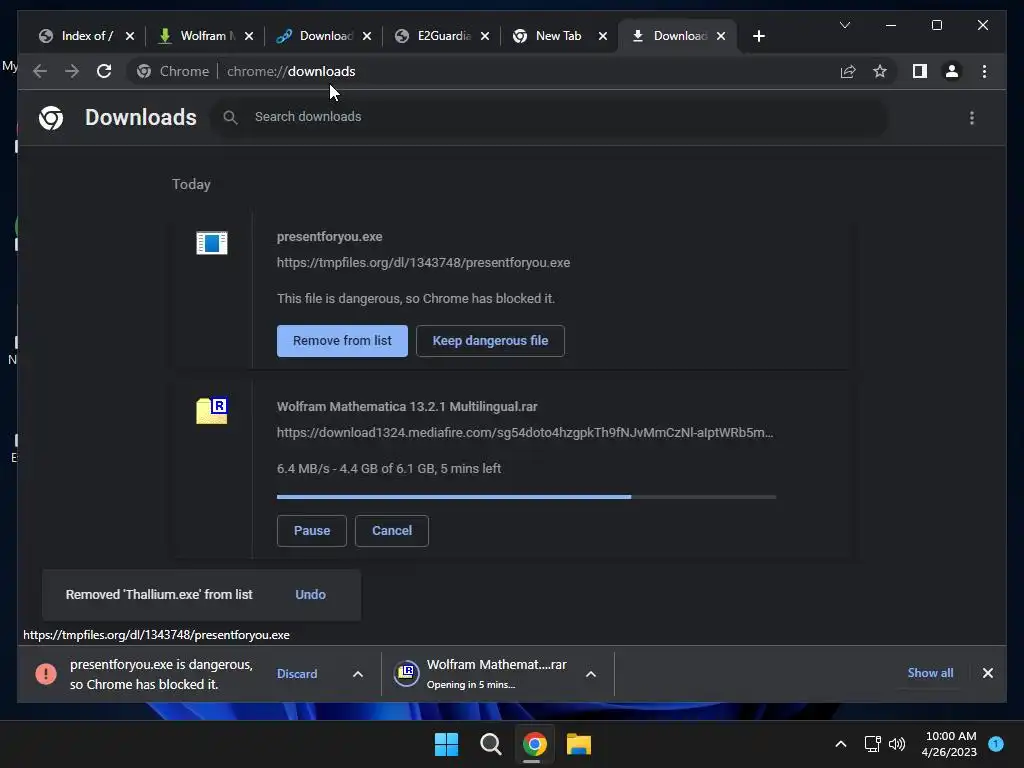Close the download shelf bar
This screenshot has height=768, width=1024.
(987, 673)
